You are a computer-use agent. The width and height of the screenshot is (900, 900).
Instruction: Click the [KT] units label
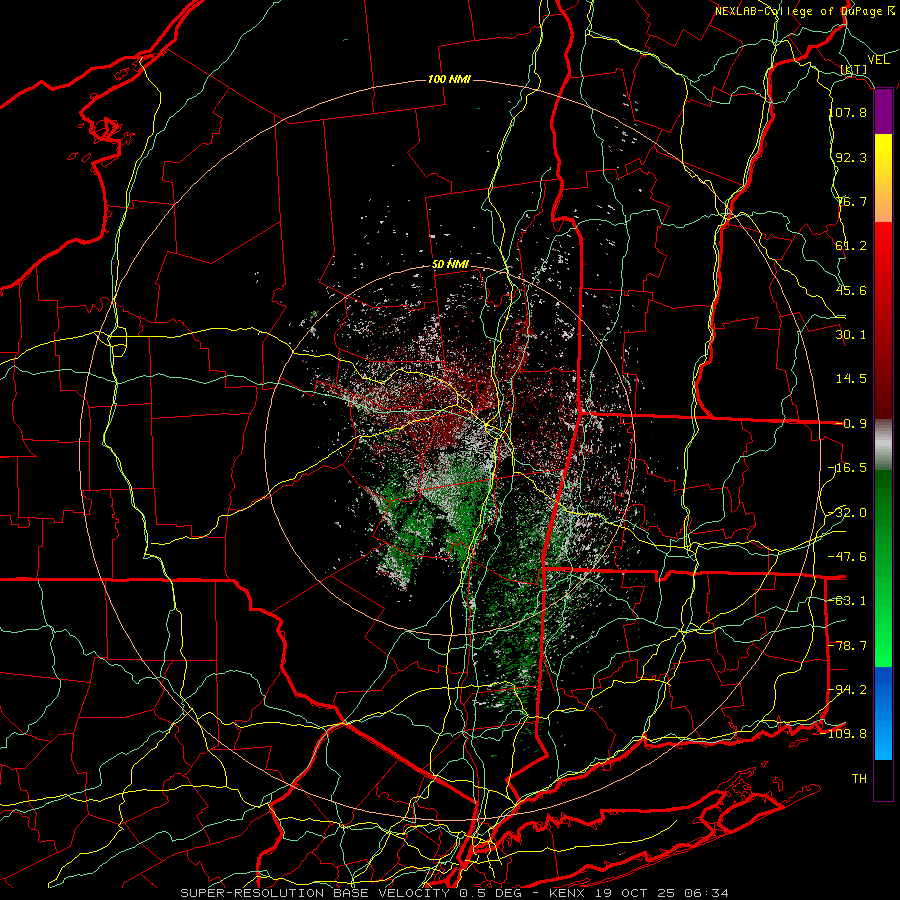[854, 69]
